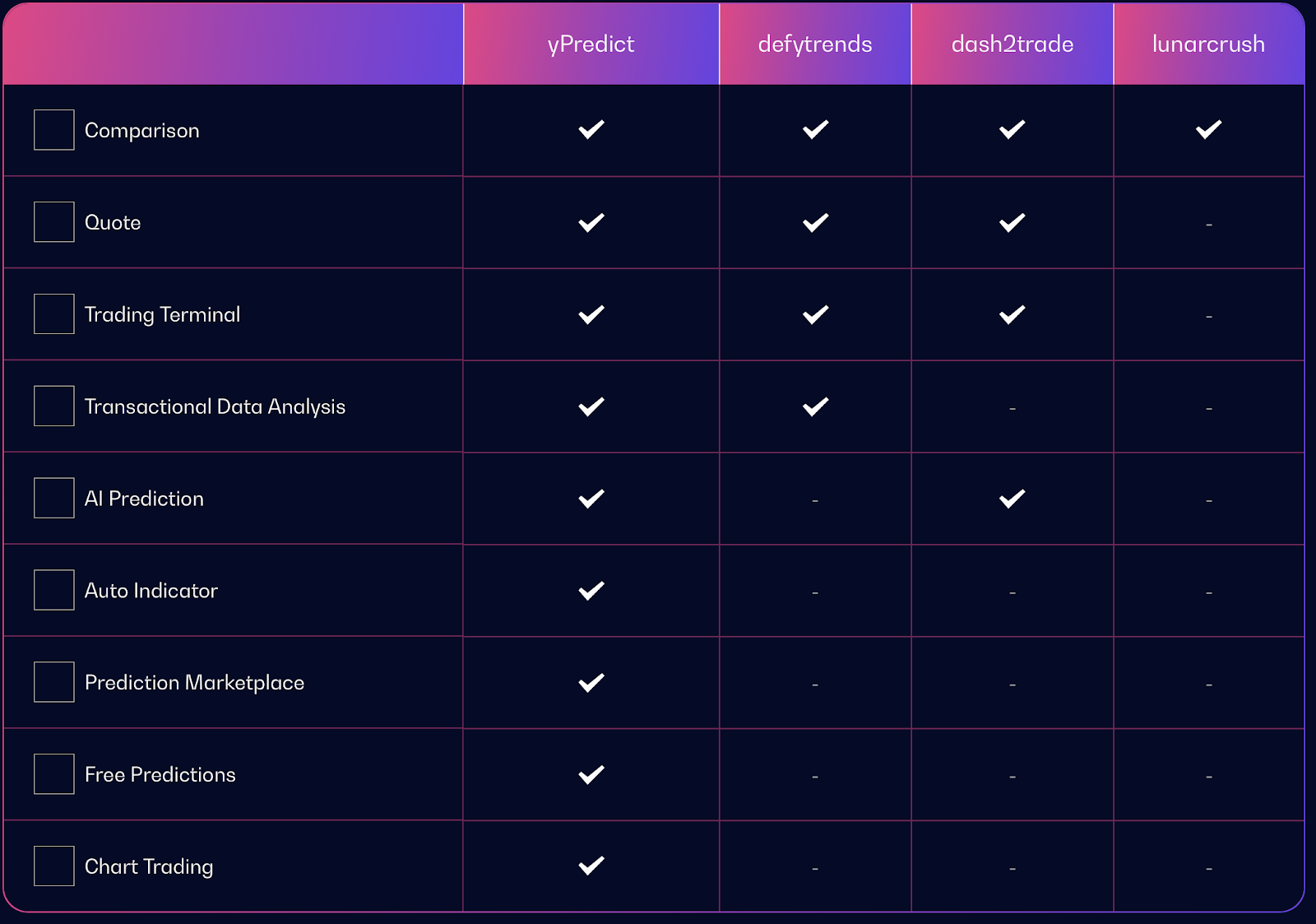Tick the Quote checkbox
Screen dimensions: 1316x924
[x=54, y=222]
